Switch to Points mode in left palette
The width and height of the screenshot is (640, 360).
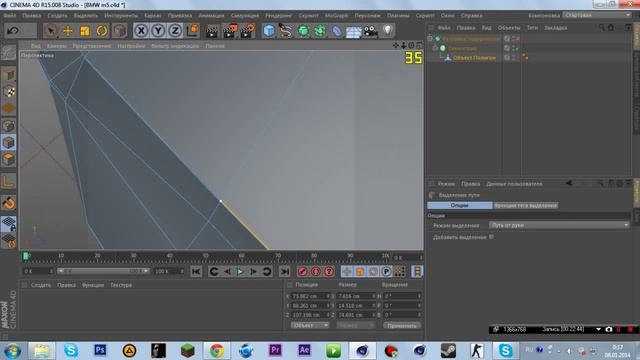[x=9, y=125]
